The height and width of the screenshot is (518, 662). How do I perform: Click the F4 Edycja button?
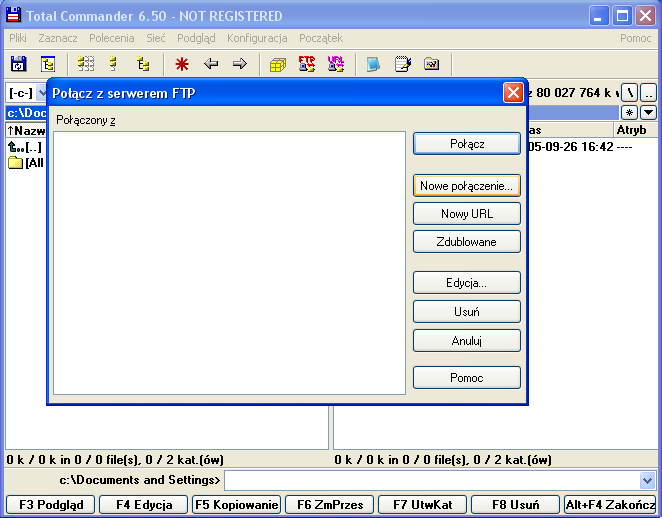pyautogui.click(x=144, y=504)
